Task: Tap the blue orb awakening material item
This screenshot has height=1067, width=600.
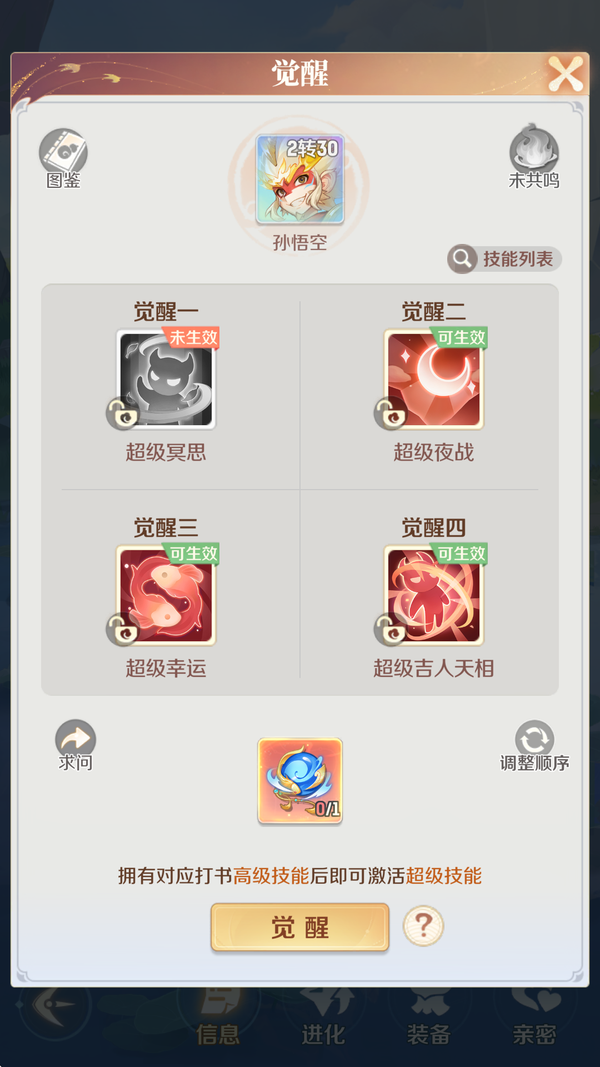Action: click(x=300, y=781)
